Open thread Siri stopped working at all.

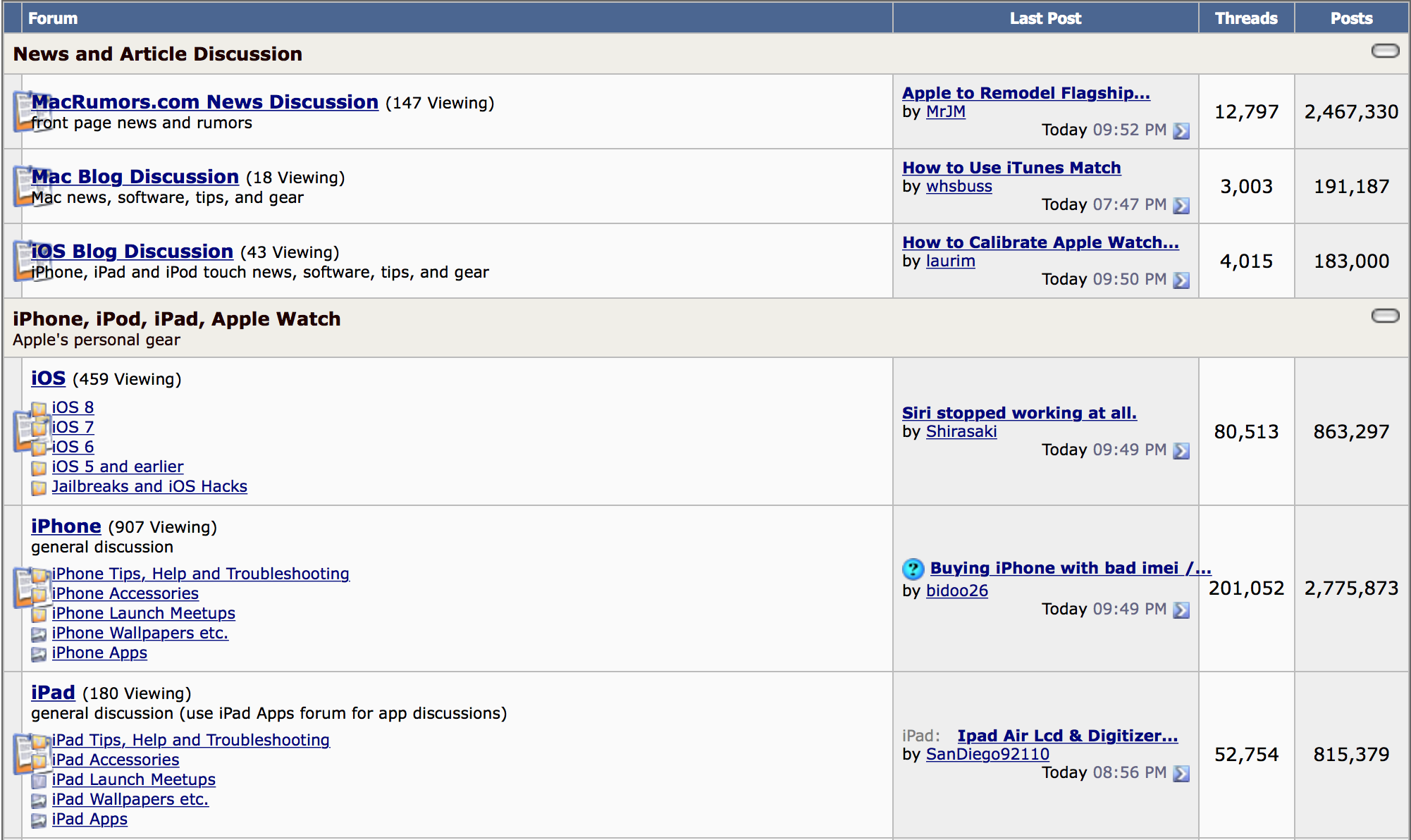[x=1019, y=413]
